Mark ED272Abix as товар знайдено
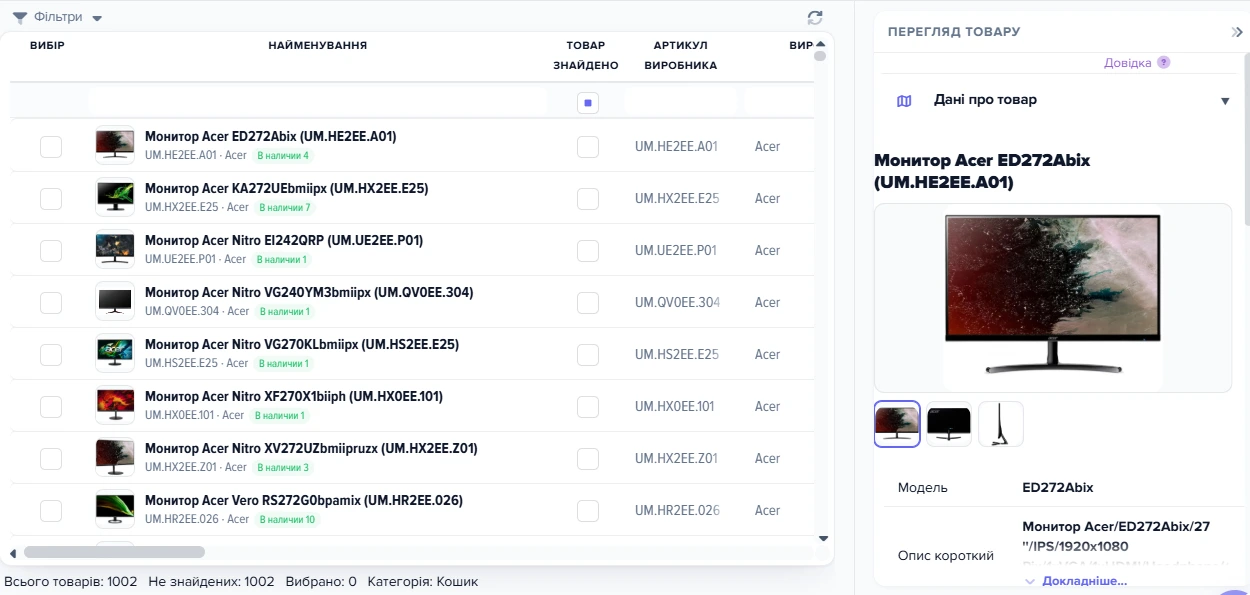Viewport: 1250px width, 595px height. click(x=588, y=147)
